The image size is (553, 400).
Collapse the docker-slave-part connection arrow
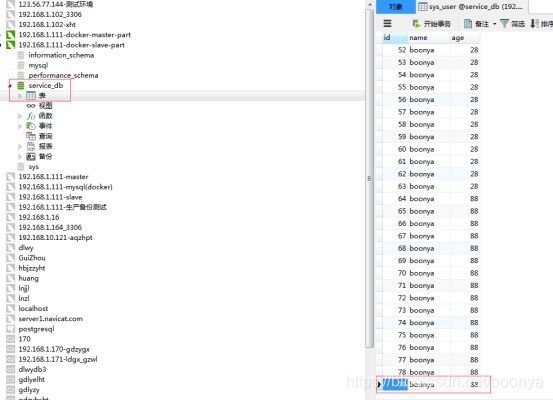[x=1, y=45]
